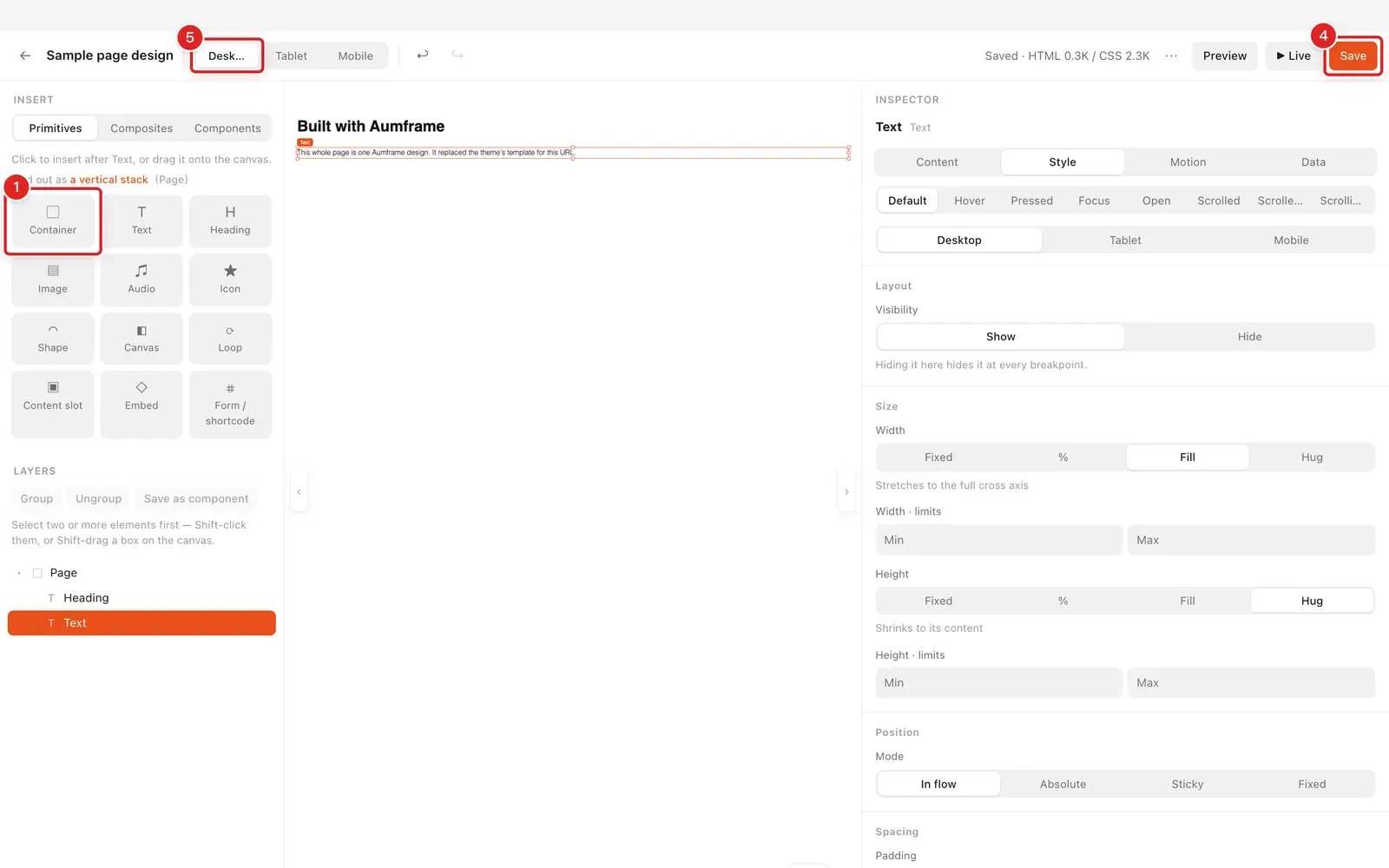1389x868 pixels.
Task: Insert an Embed primitive
Action: [x=142, y=404]
